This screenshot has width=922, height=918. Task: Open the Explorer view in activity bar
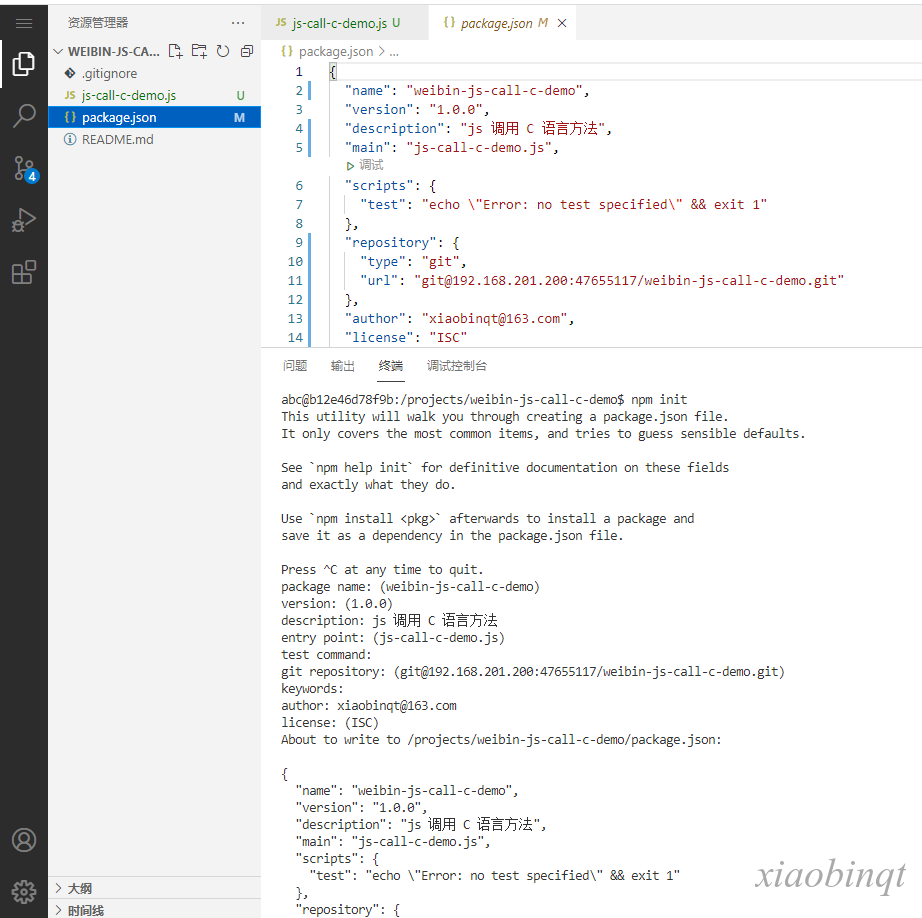[x=24, y=64]
